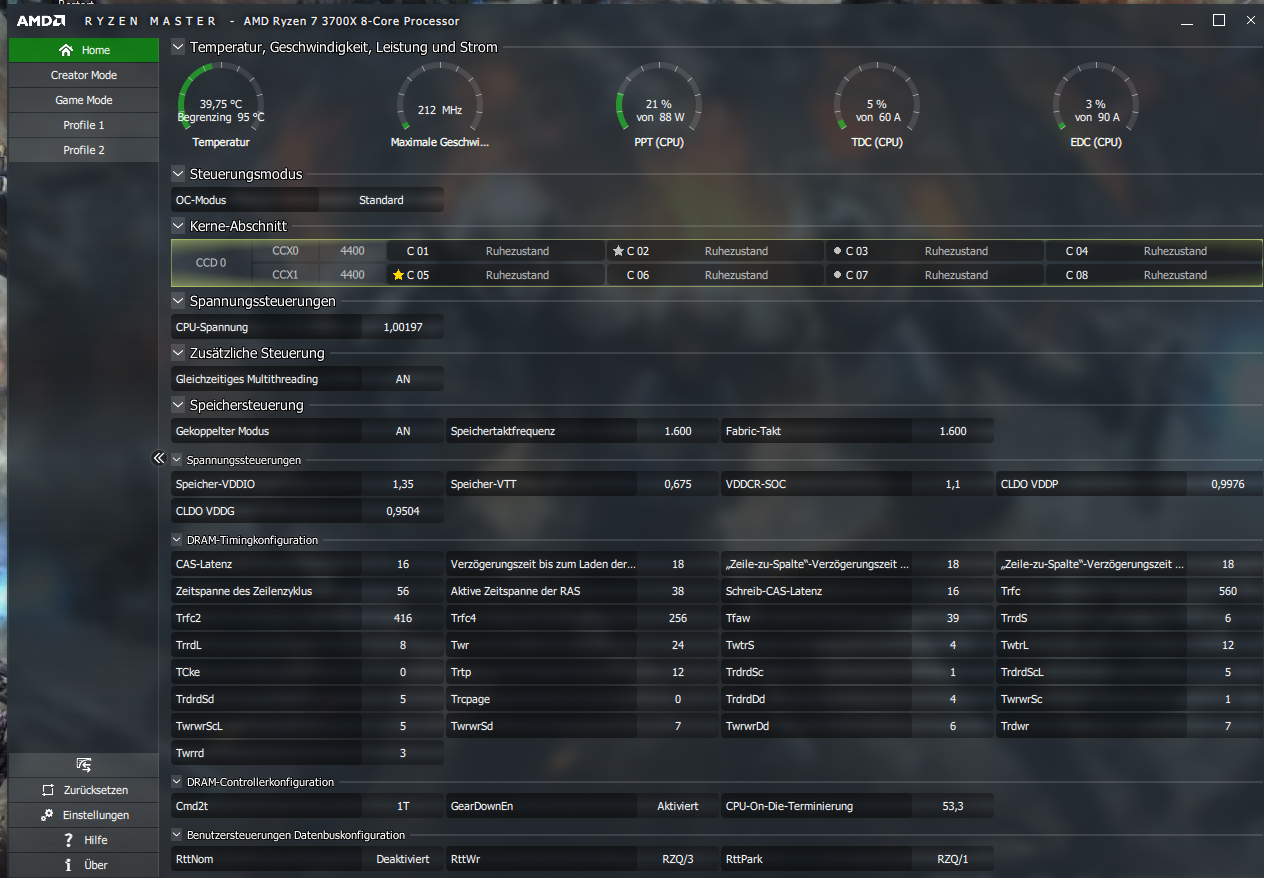Click the CPU-Spannung value 1,00197

(403, 327)
